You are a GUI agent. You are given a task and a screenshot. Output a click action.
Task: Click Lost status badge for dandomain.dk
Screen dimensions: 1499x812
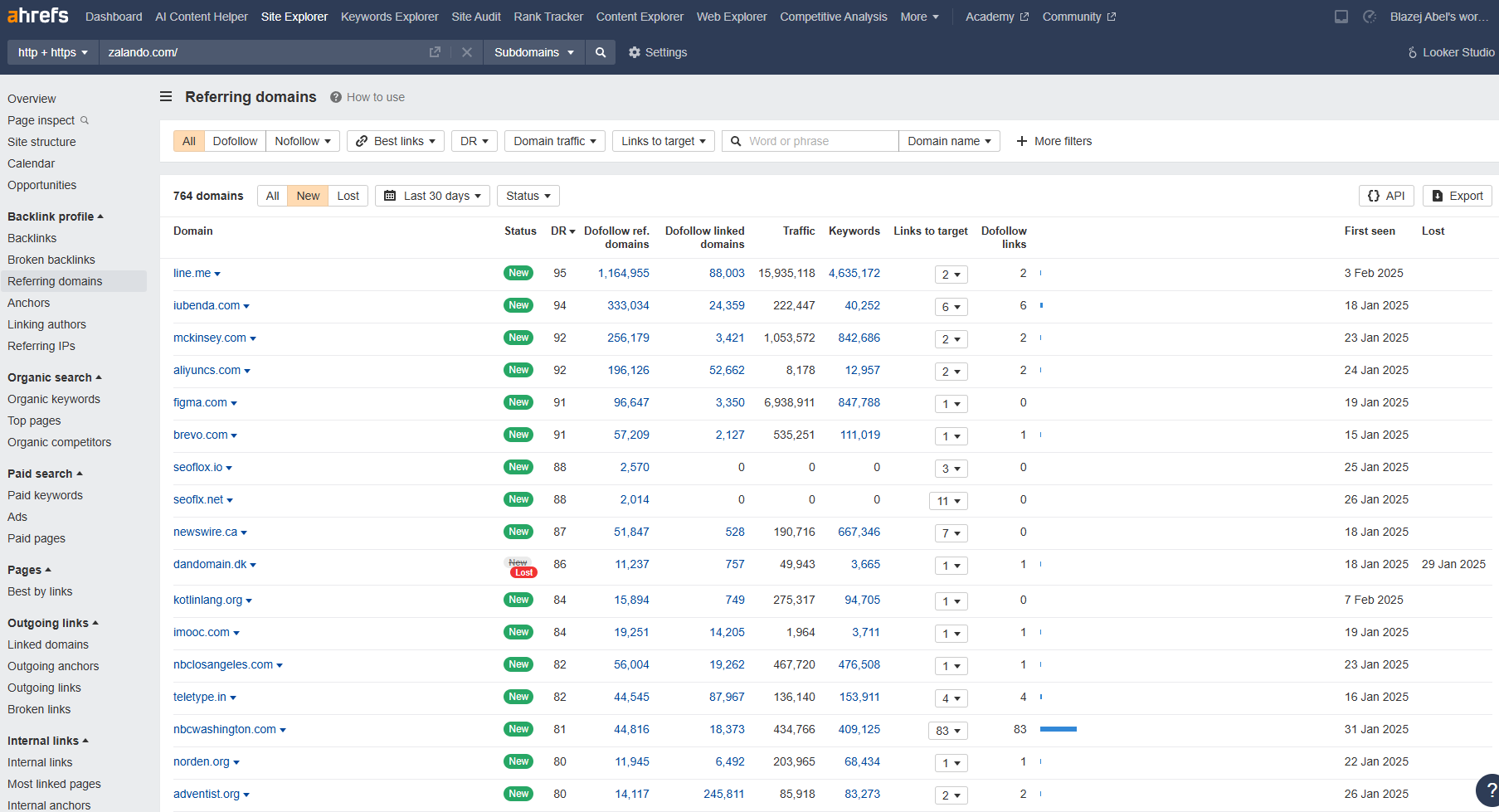coord(524,572)
